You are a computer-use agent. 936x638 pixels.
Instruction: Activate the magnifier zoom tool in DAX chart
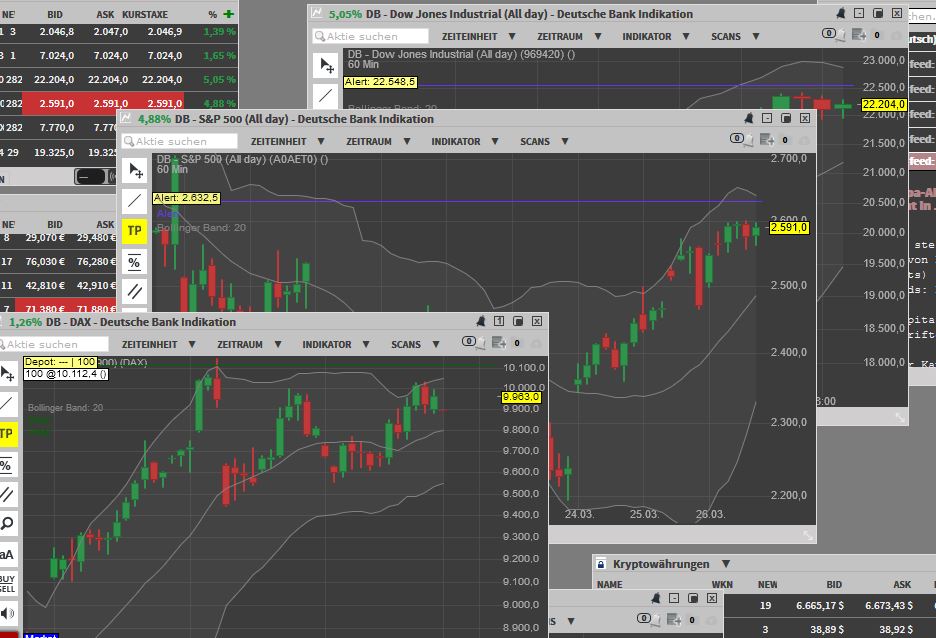click(6, 524)
